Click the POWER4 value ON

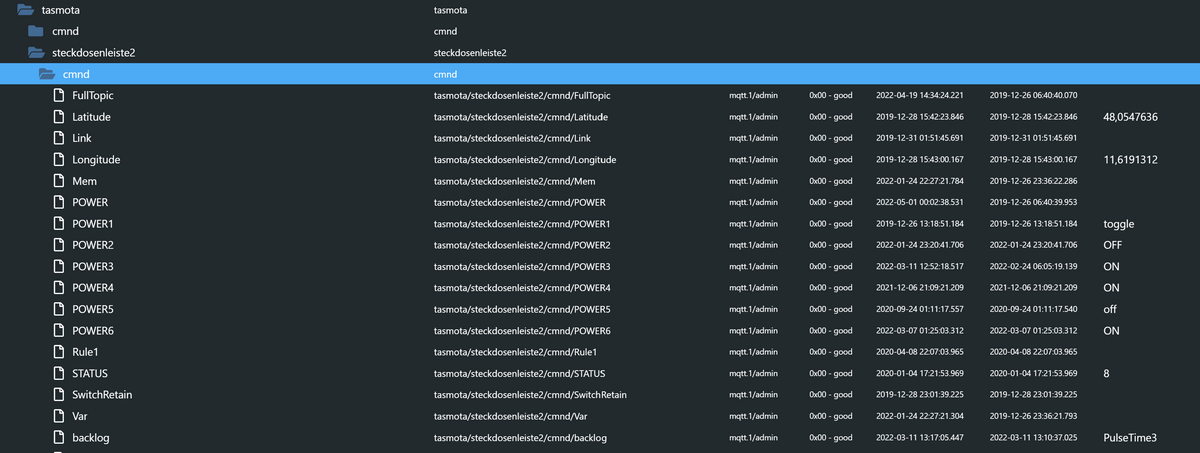point(1111,288)
